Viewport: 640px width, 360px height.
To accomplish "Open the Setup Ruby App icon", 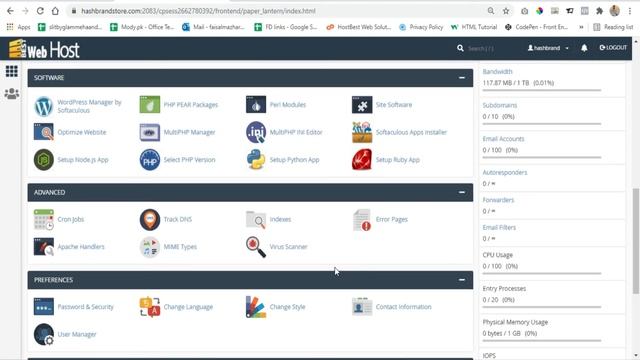I will [x=362, y=160].
